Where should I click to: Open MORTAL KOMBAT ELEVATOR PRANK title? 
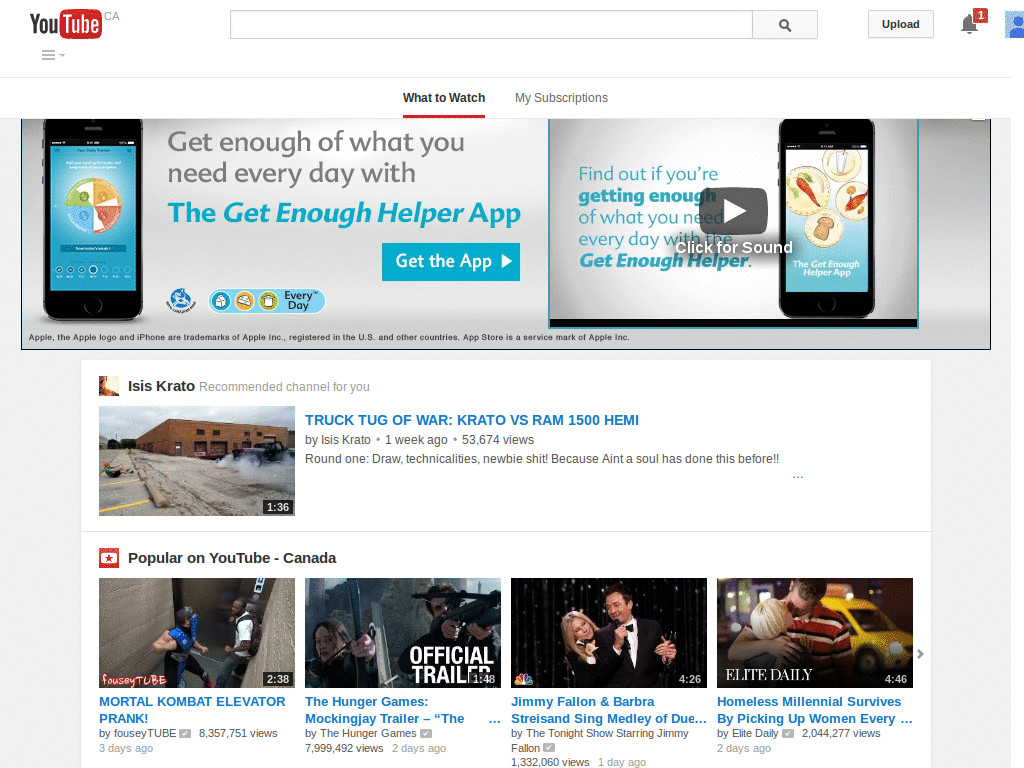(x=192, y=710)
